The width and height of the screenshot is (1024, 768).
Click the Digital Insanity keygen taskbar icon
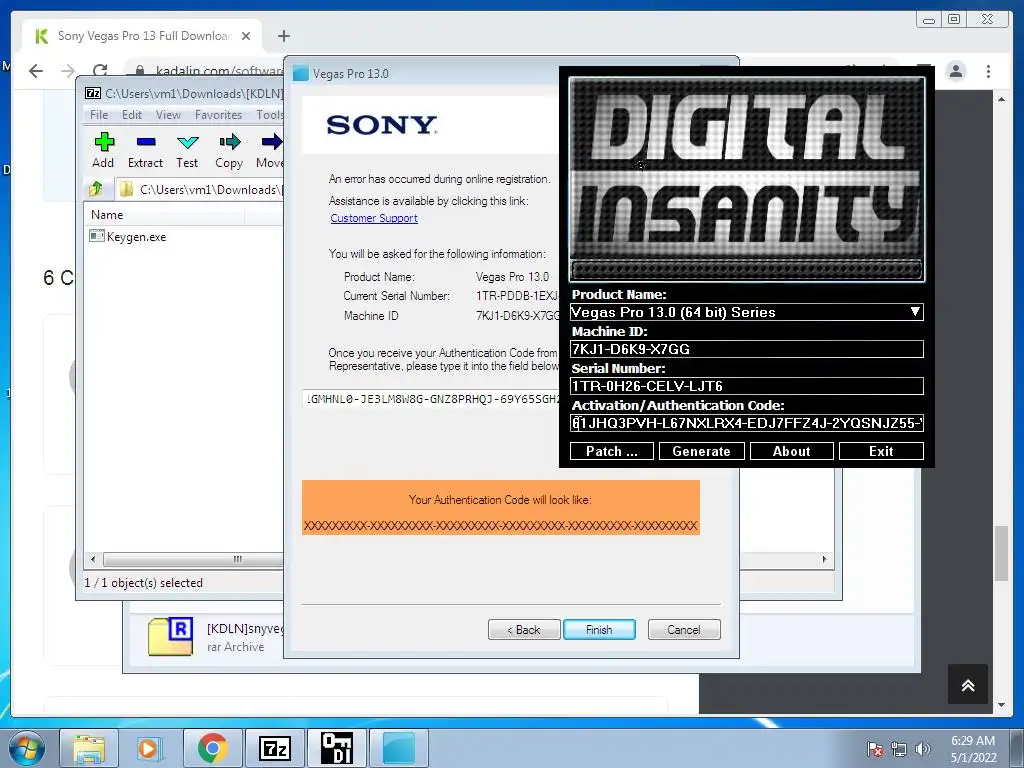(x=336, y=748)
